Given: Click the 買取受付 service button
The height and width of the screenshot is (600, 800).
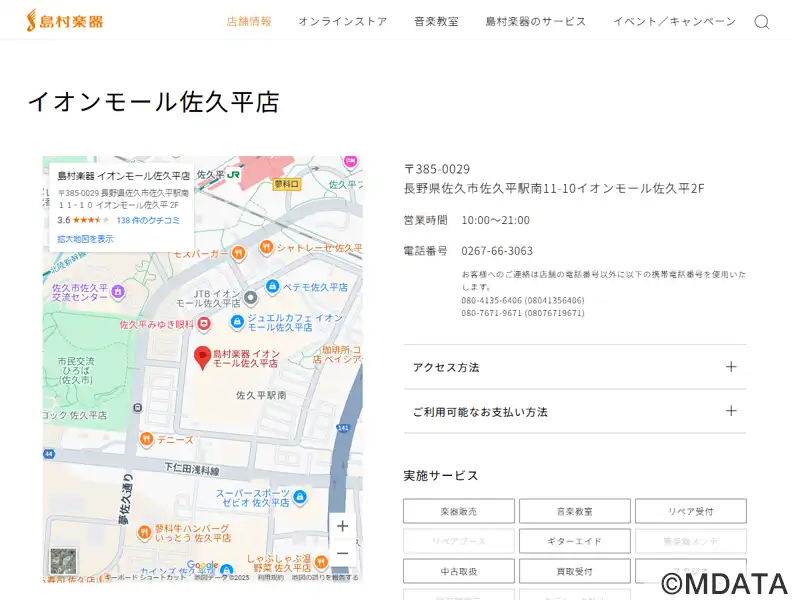Looking at the screenshot, I should (574, 571).
